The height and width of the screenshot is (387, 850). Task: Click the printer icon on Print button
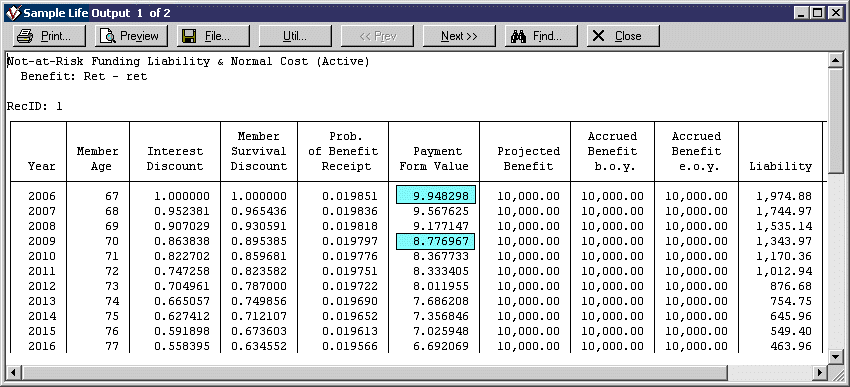pyautogui.click(x=25, y=36)
